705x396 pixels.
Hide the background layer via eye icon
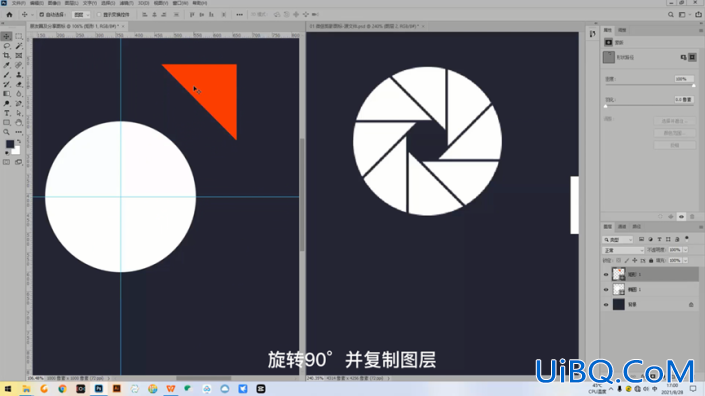pos(606,305)
